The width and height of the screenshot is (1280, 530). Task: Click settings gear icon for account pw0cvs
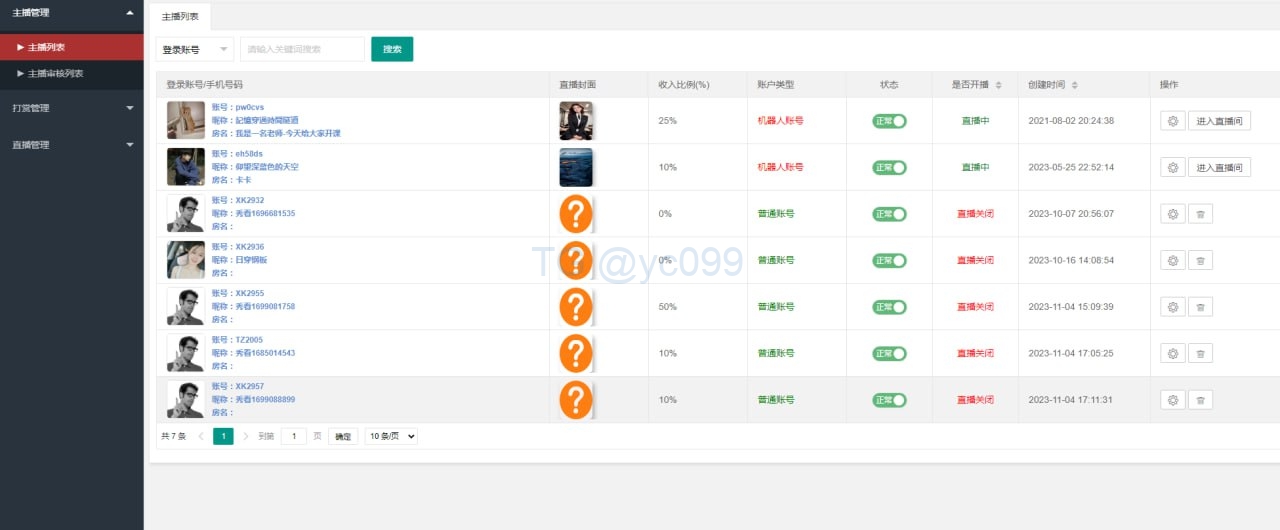1172,121
